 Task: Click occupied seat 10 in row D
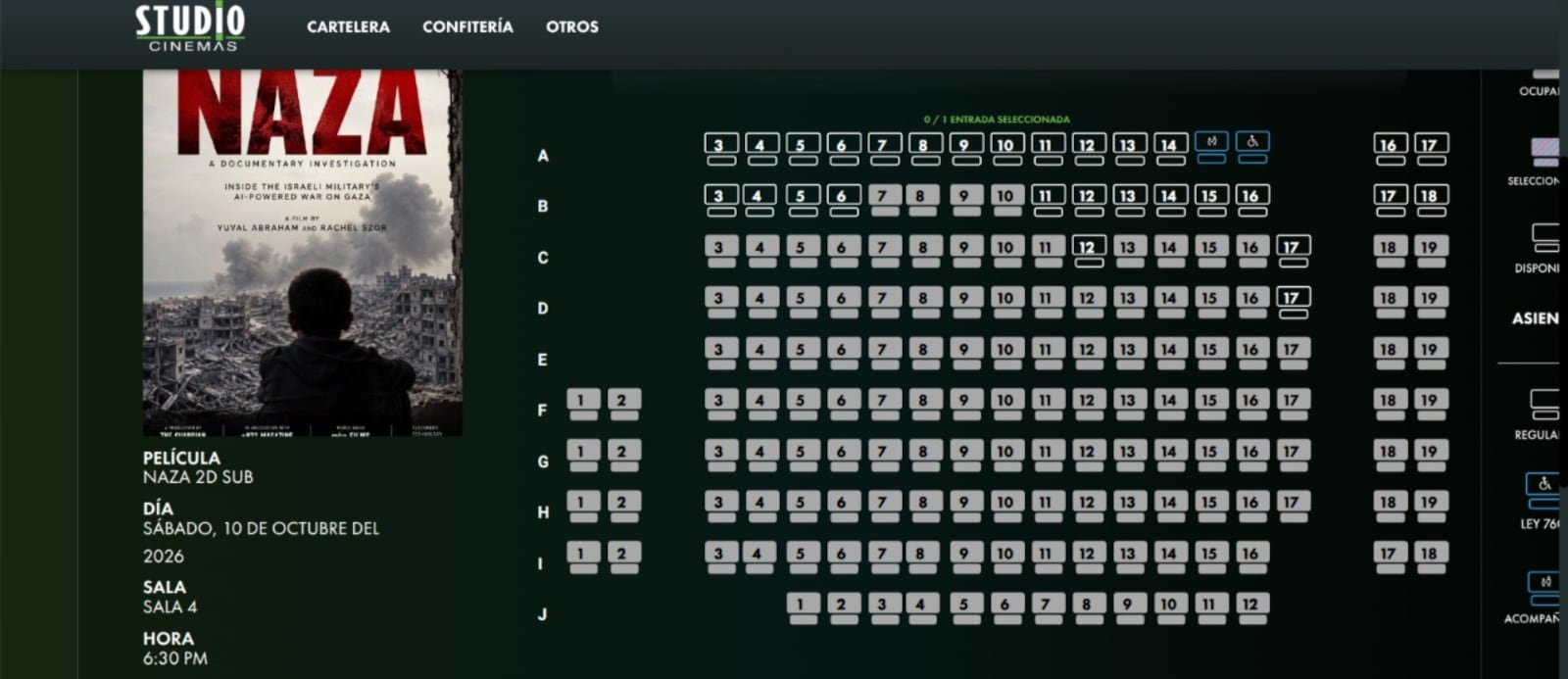click(1006, 302)
